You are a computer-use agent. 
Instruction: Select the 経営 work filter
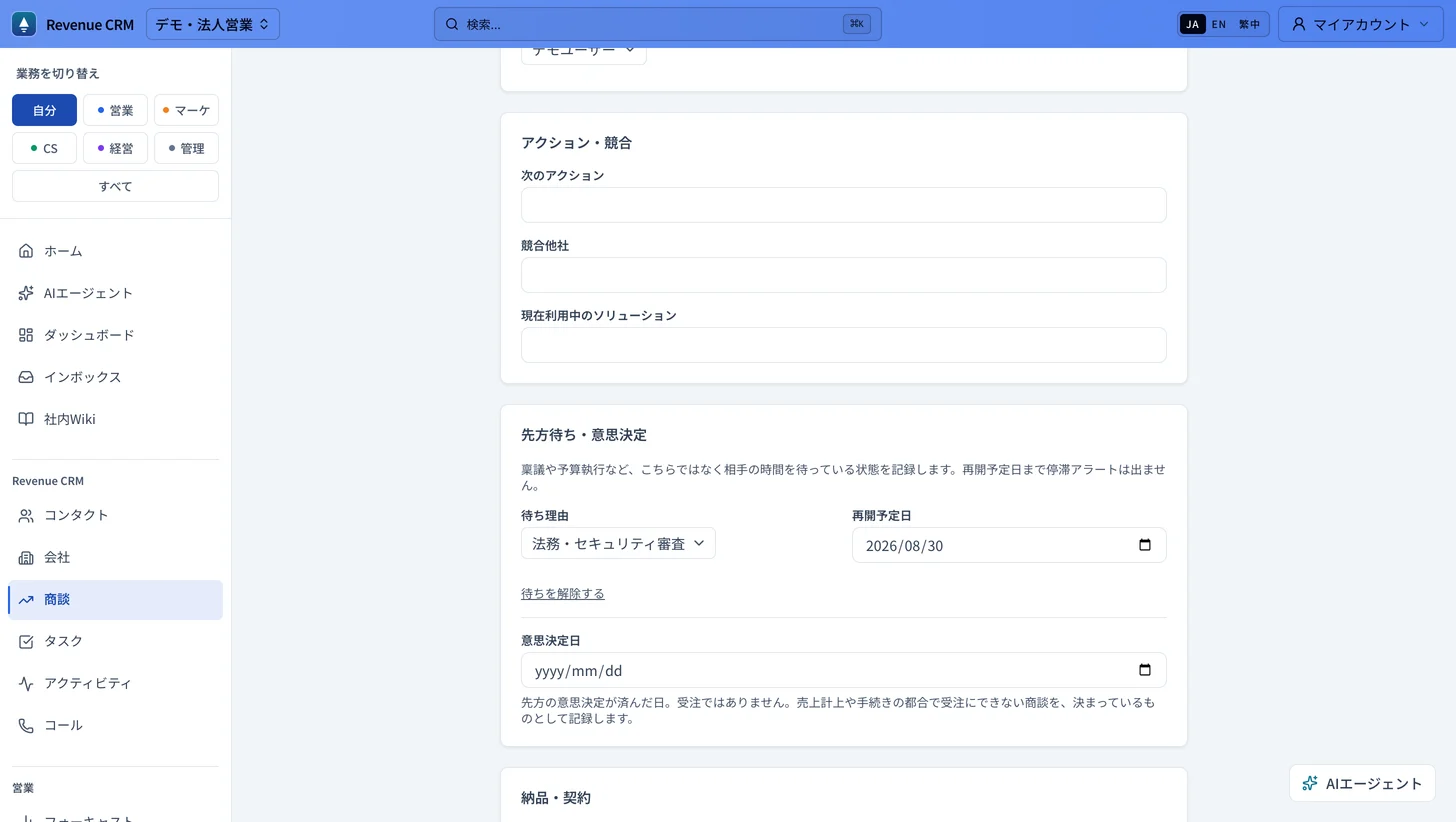pyautogui.click(x=115, y=148)
